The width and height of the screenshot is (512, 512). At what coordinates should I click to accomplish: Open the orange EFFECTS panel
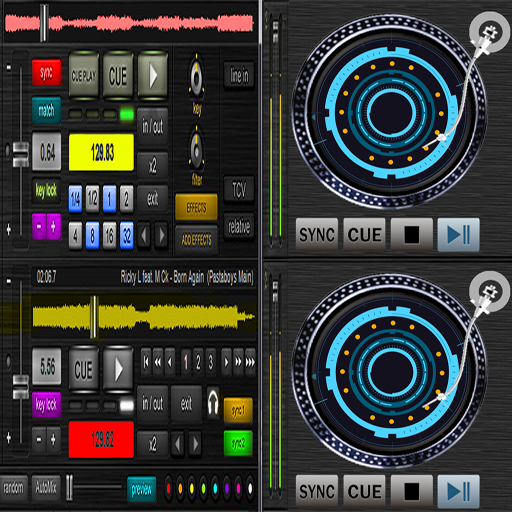(x=196, y=207)
